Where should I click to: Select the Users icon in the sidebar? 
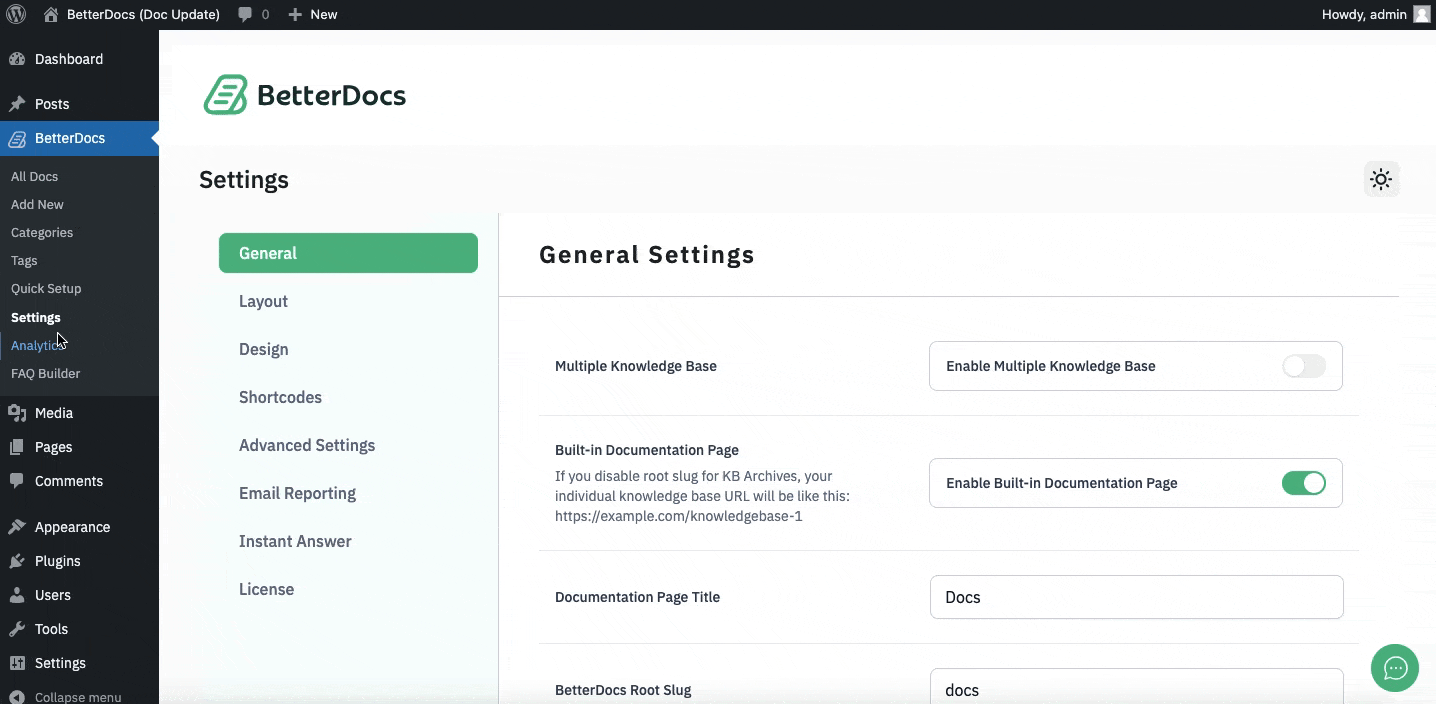coord(16,595)
